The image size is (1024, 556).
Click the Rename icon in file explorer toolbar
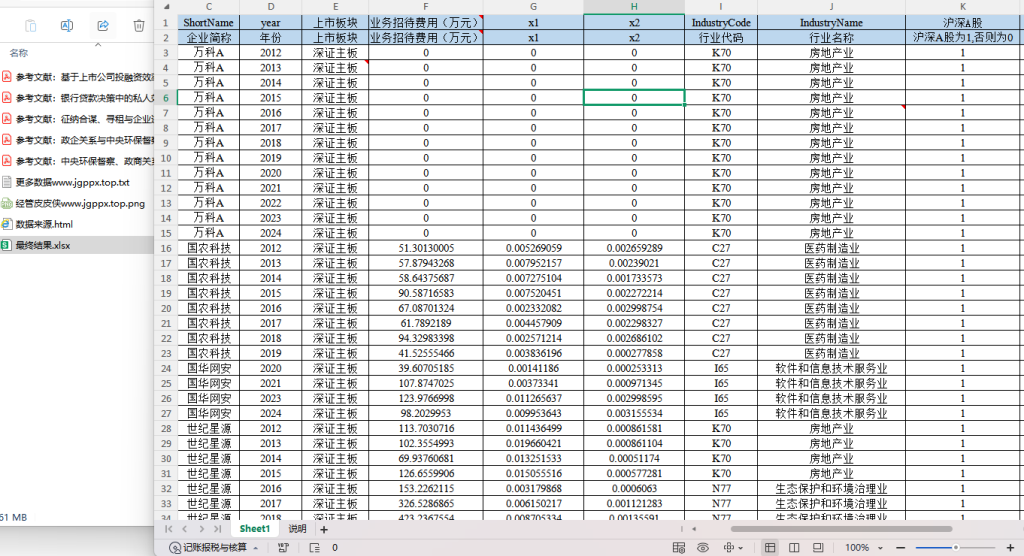67,25
